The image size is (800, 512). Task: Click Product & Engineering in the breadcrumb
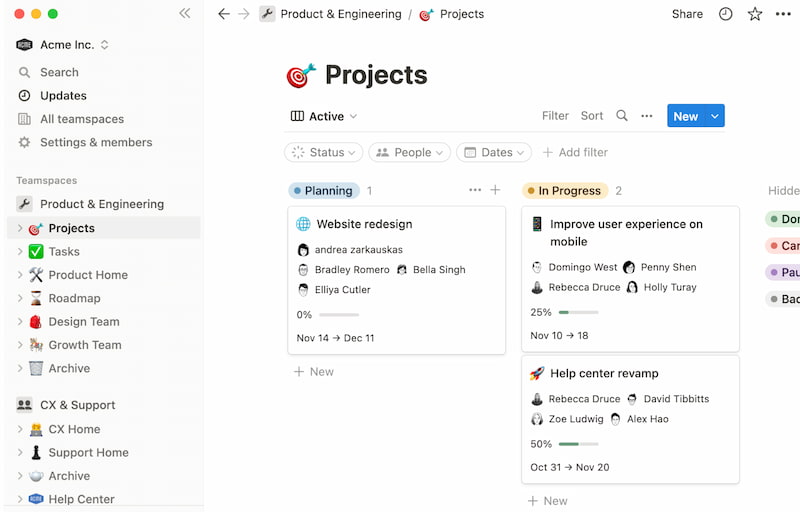coord(341,14)
